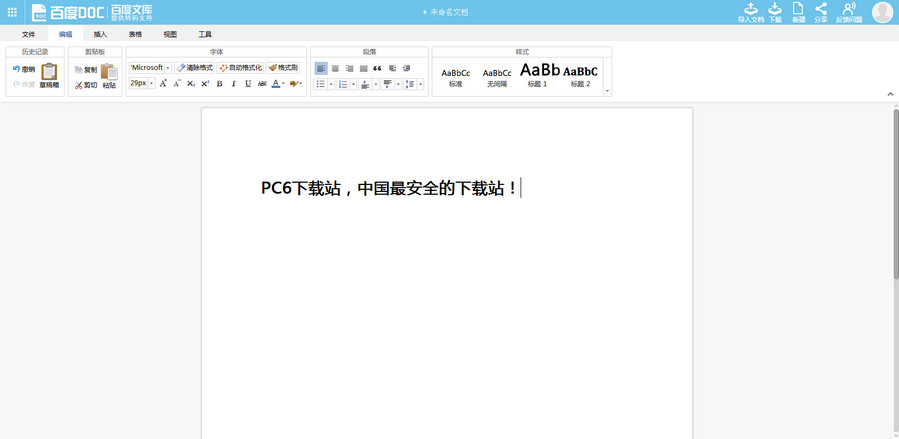Click the 下载 download icon
This screenshot has height=439, width=899.
[775, 11]
